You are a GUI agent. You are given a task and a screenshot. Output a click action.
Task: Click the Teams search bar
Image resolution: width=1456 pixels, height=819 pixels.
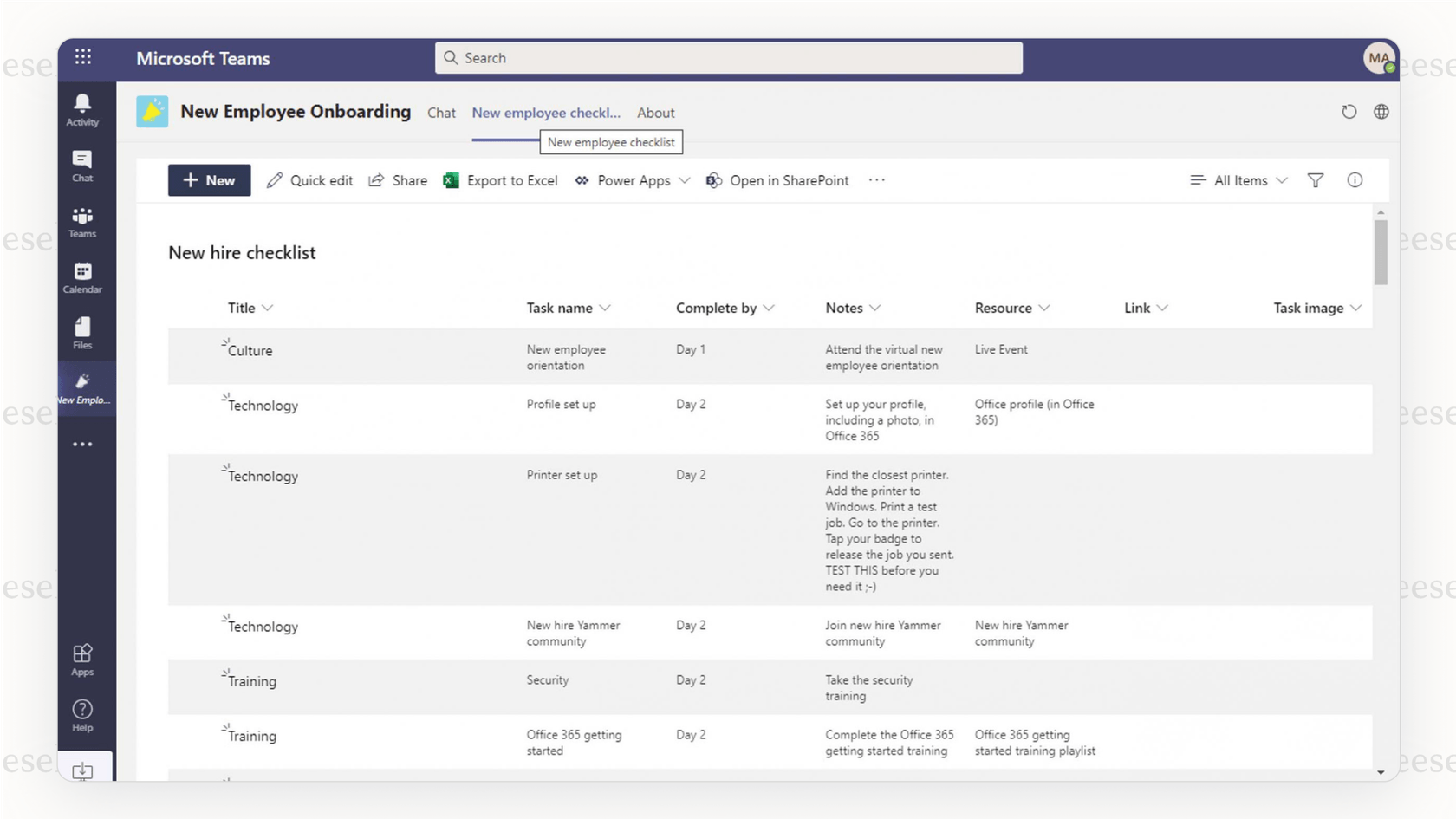[728, 58]
